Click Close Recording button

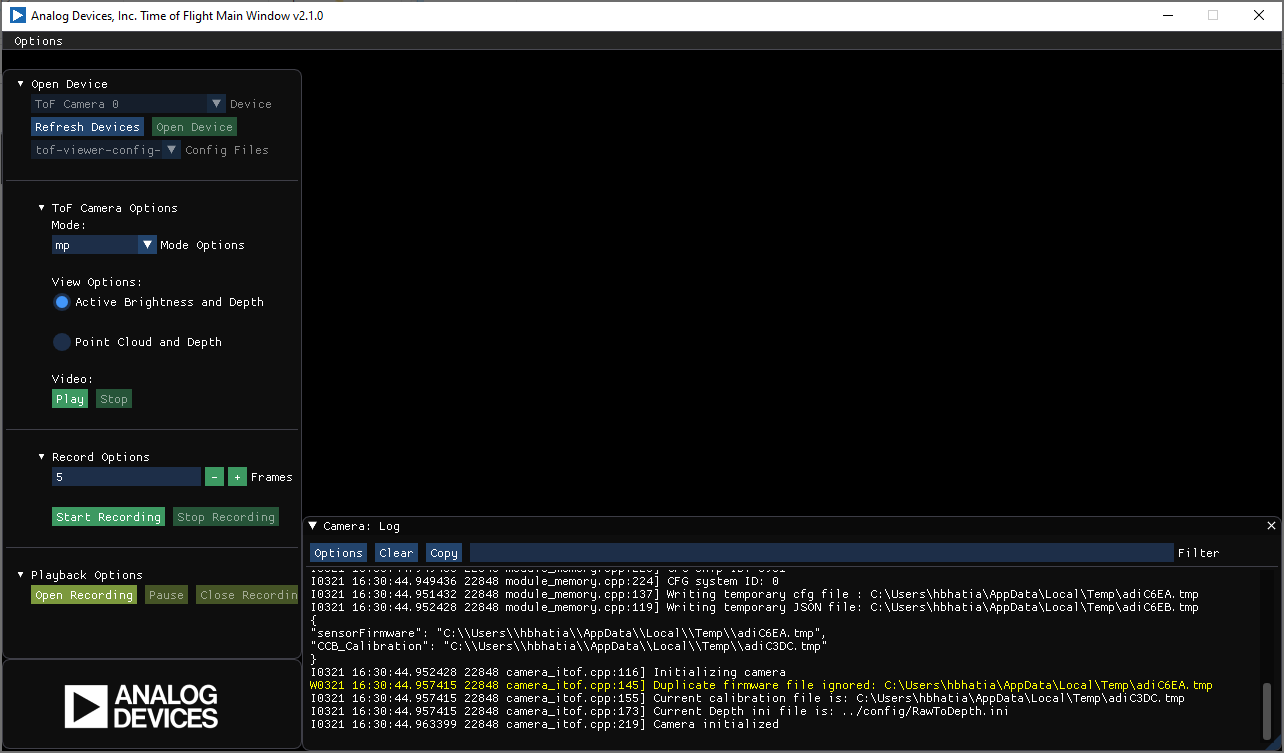247,595
